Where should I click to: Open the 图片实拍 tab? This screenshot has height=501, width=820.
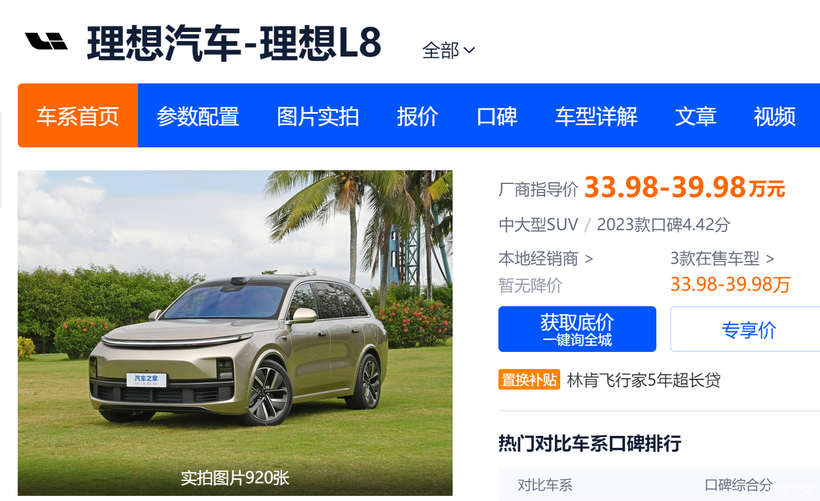(x=317, y=116)
